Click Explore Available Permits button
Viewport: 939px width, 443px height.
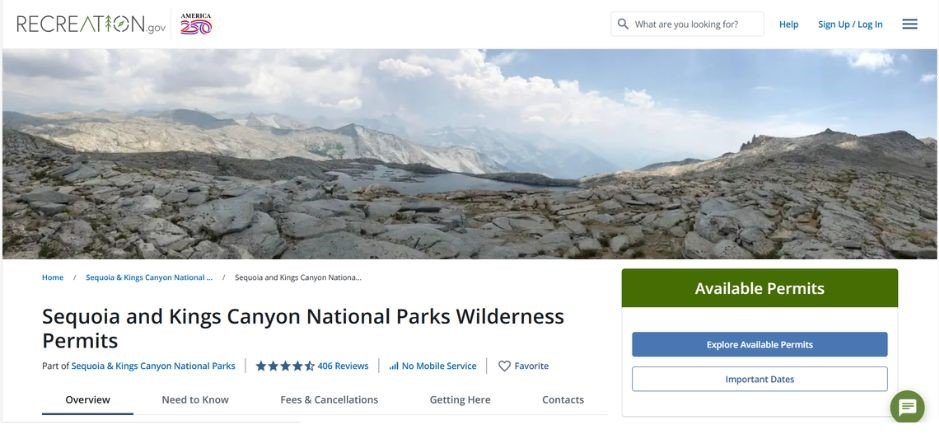[759, 344]
